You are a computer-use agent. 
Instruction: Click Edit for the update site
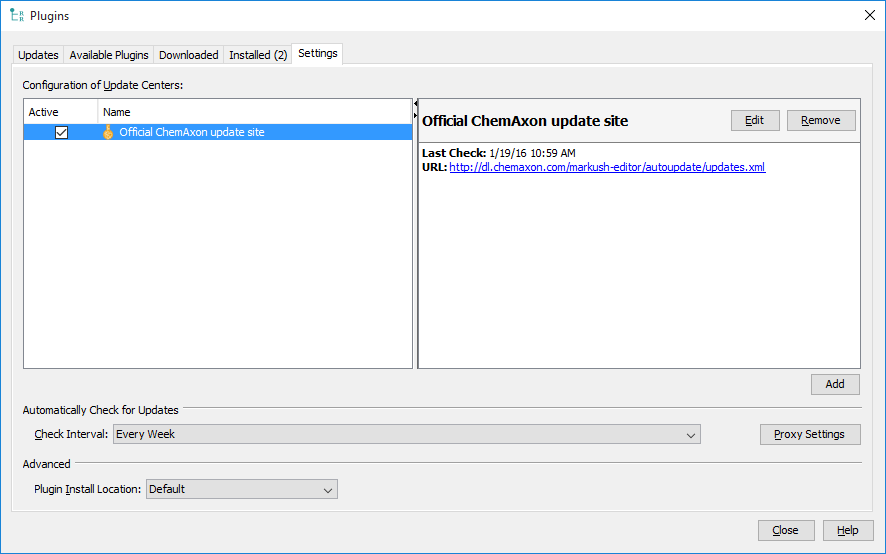click(755, 120)
